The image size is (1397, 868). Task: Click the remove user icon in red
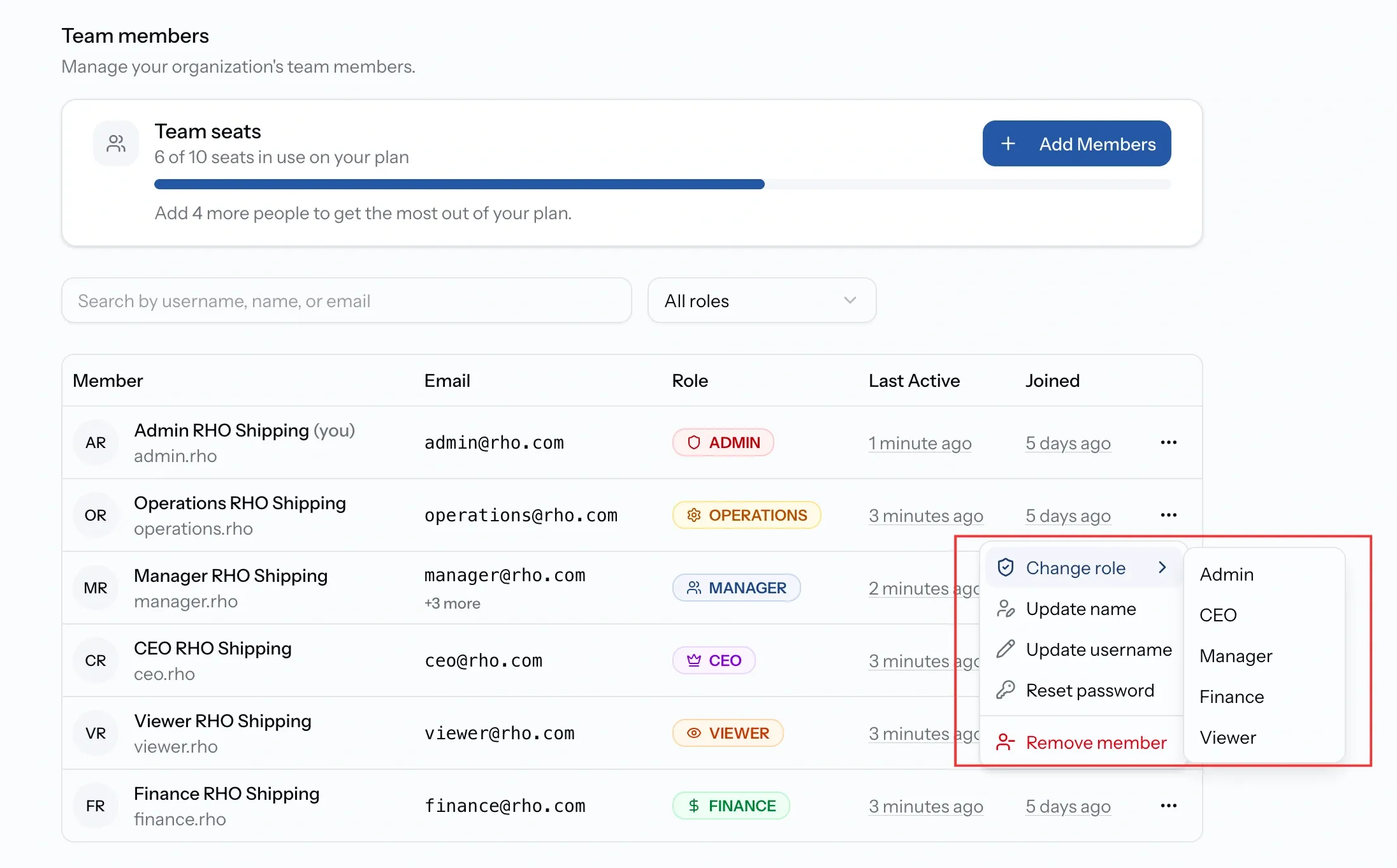[1006, 742]
